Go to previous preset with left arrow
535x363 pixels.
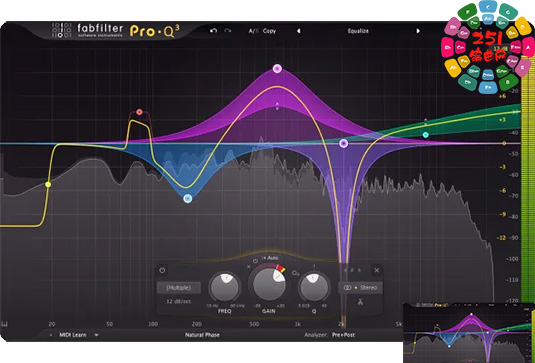click(x=299, y=31)
